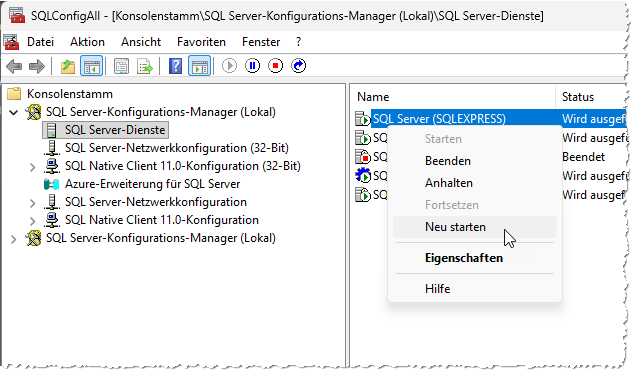Click the stopped service icon in Beendet row
The height and width of the screenshot is (374, 634).
(x=362, y=157)
